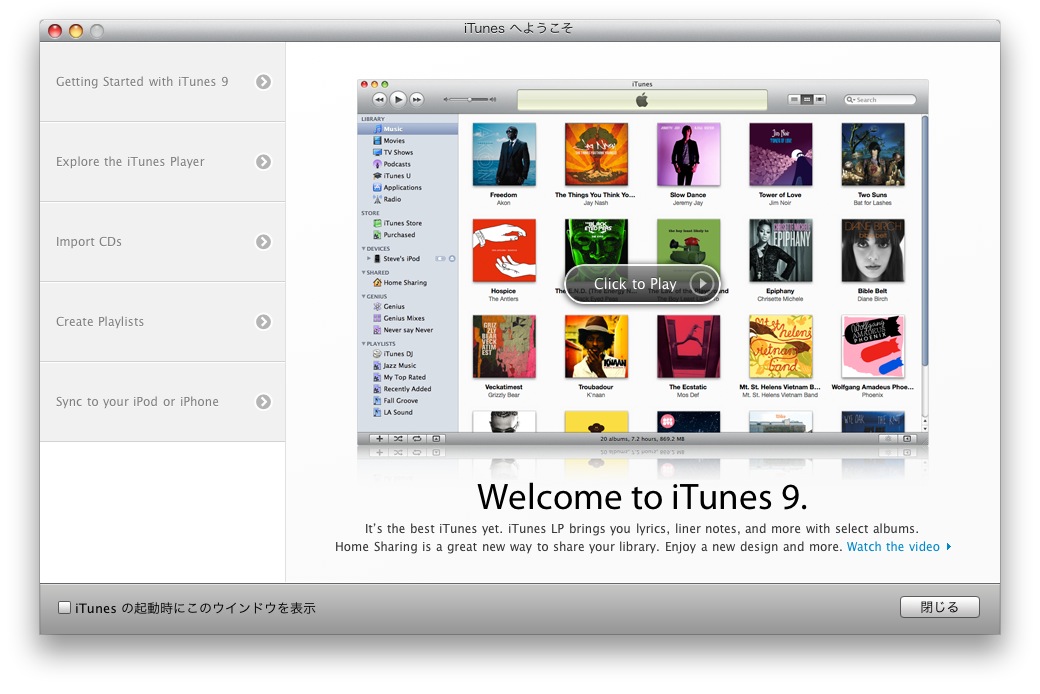Open Sync to your iPod or iPhone

pos(162,402)
